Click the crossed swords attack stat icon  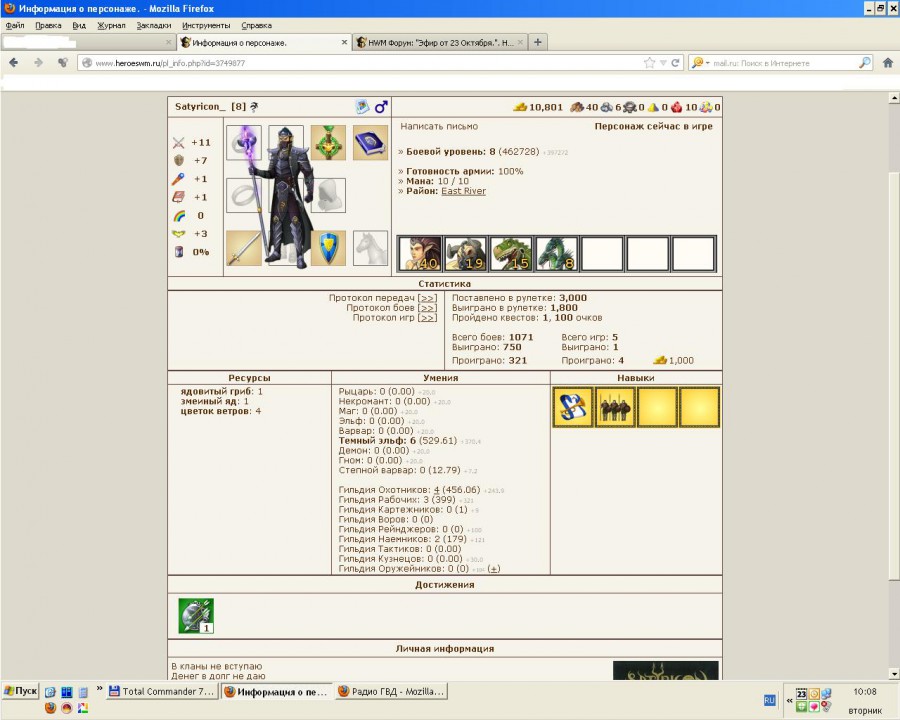[179, 142]
